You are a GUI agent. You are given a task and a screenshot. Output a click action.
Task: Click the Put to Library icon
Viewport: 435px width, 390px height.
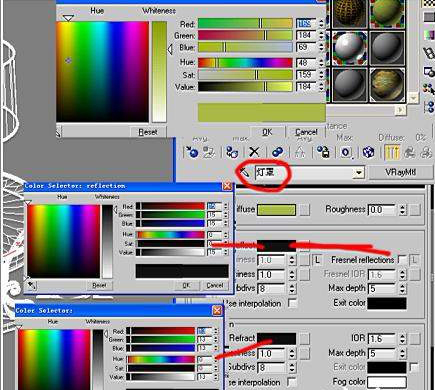tap(323, 152)
